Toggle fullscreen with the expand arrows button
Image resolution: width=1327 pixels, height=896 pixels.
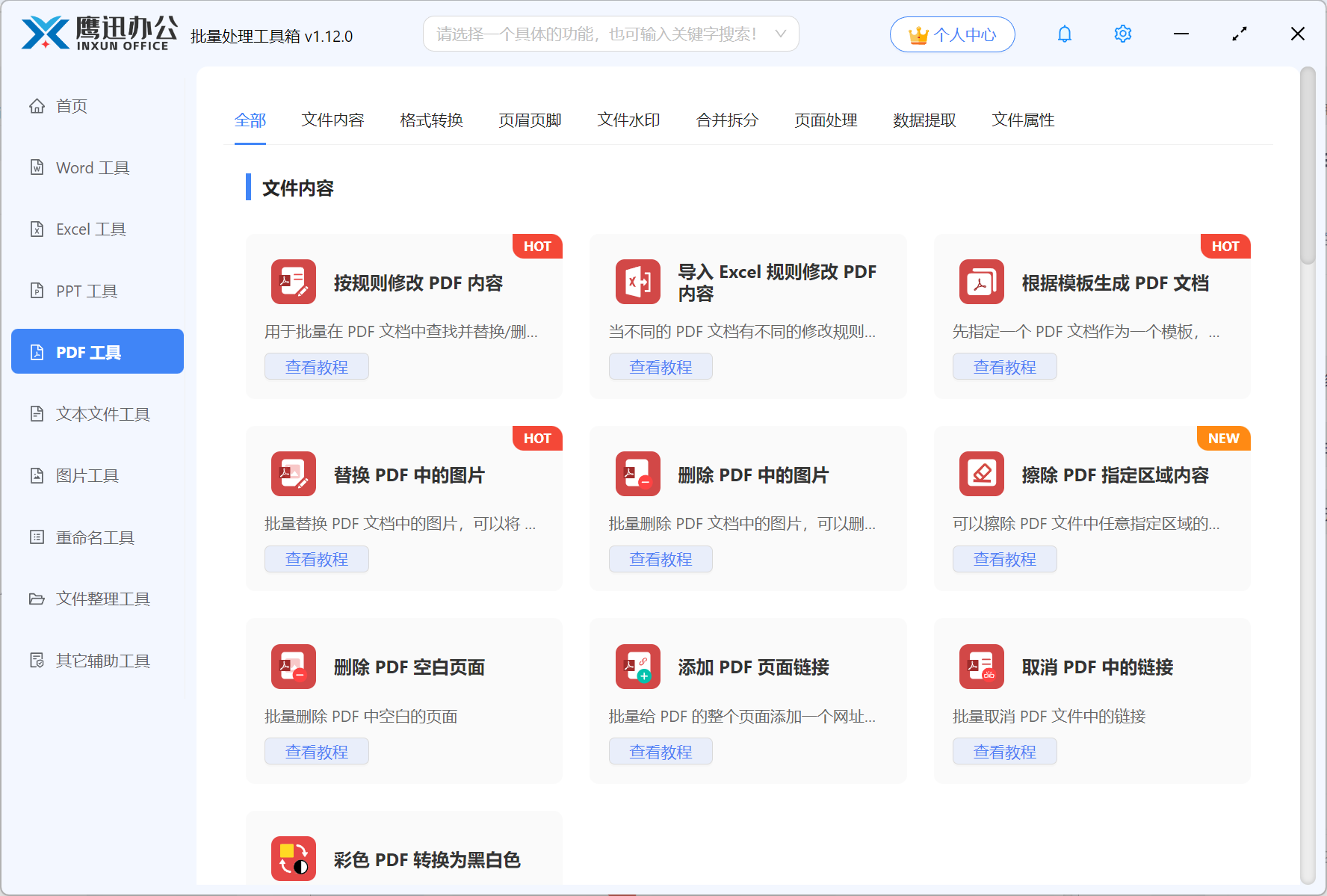pos(1240,34)
